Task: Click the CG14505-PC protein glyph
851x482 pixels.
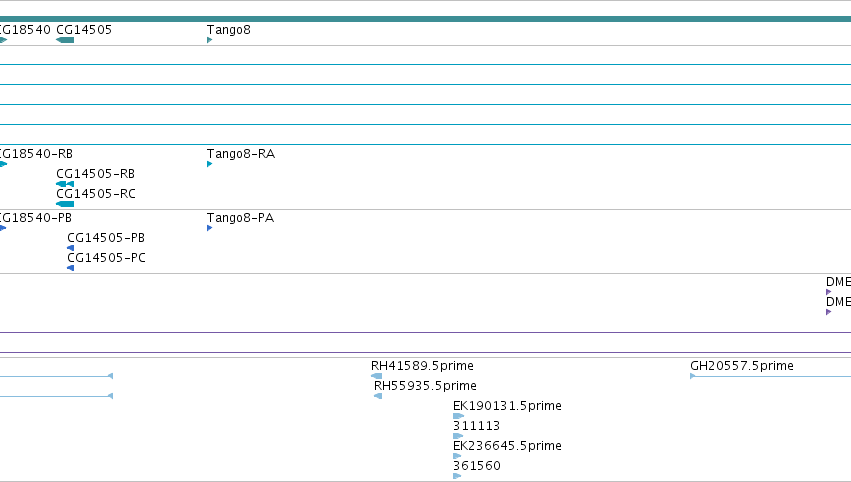Action: 71,268
